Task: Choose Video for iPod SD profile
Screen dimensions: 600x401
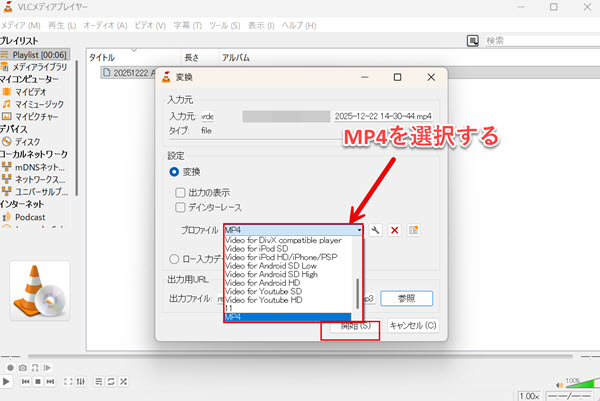Action: click(257, 249)
